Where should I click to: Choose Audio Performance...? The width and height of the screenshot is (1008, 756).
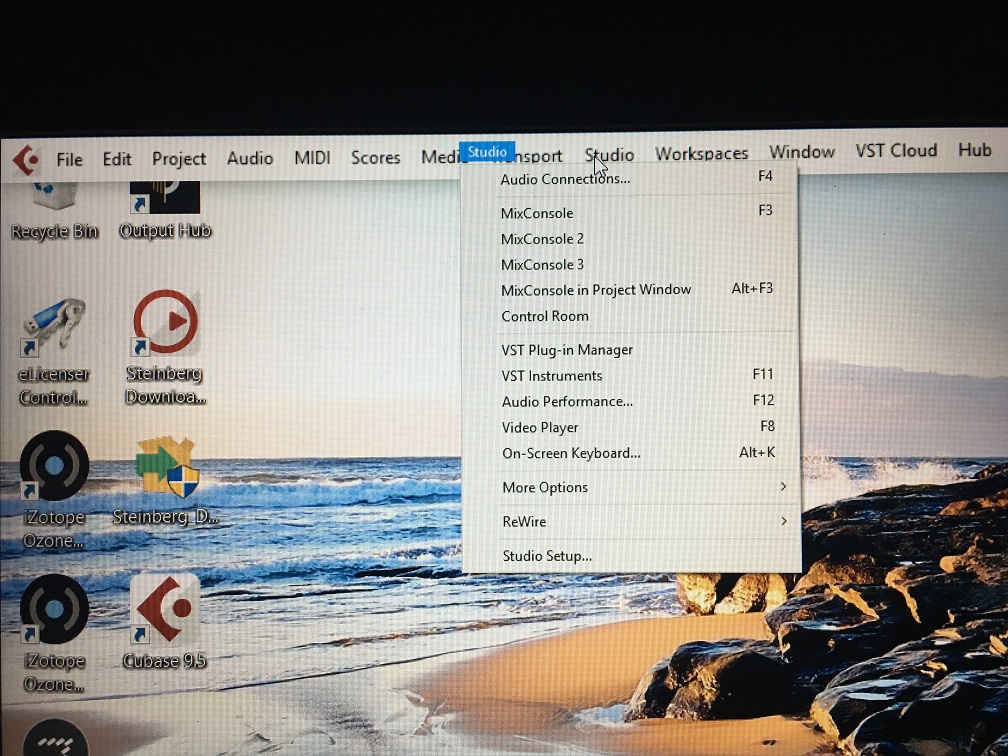click(x=631, y=401)
